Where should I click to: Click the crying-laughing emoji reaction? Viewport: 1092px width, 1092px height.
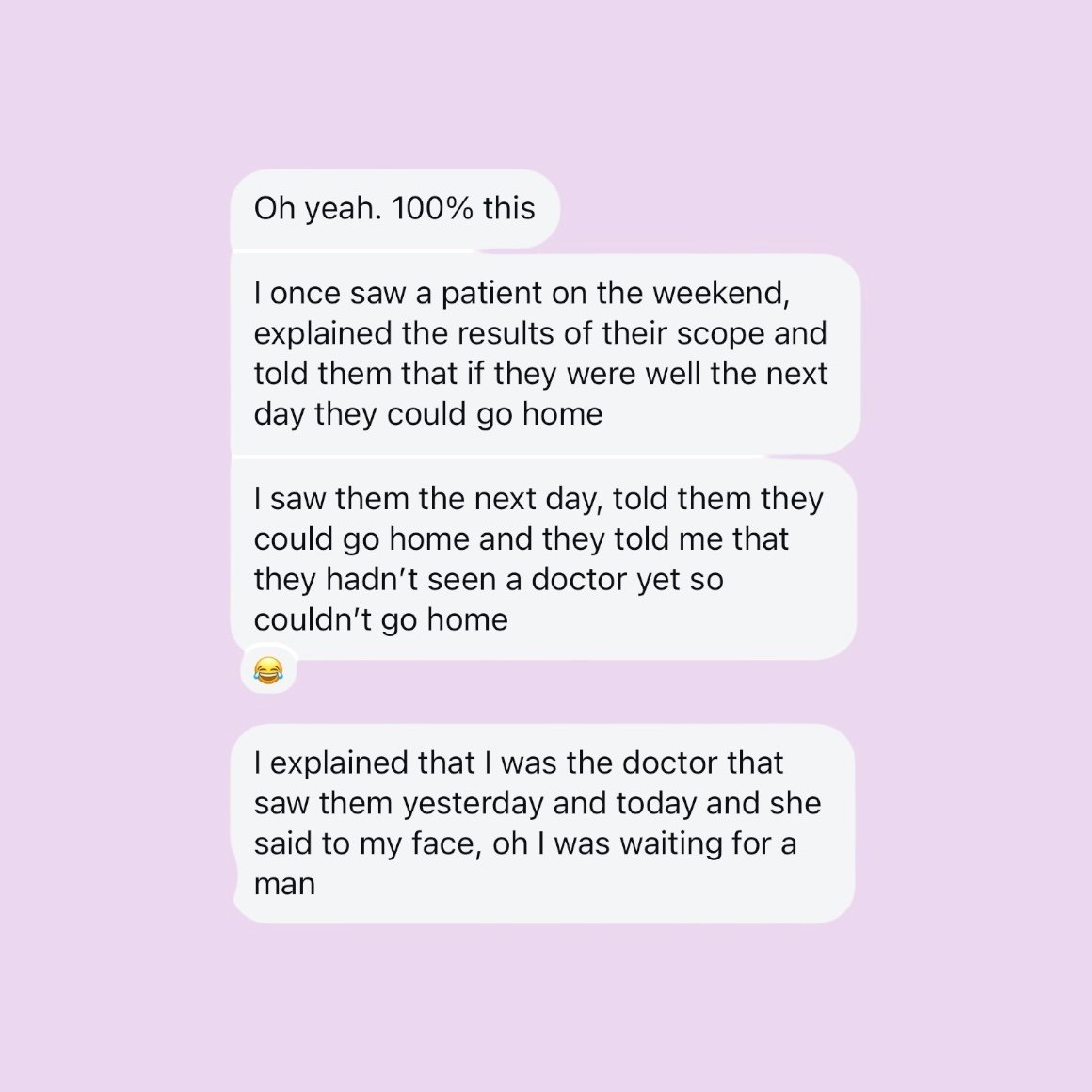coord(268,670)
